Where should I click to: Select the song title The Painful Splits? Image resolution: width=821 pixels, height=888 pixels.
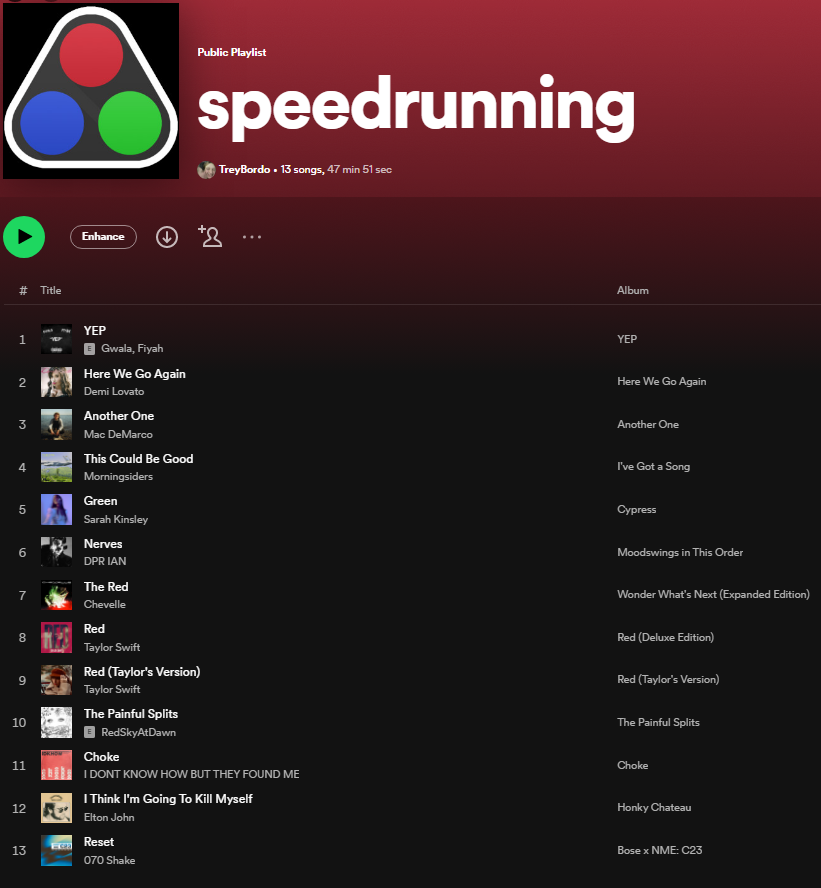(x=131, y=714)
